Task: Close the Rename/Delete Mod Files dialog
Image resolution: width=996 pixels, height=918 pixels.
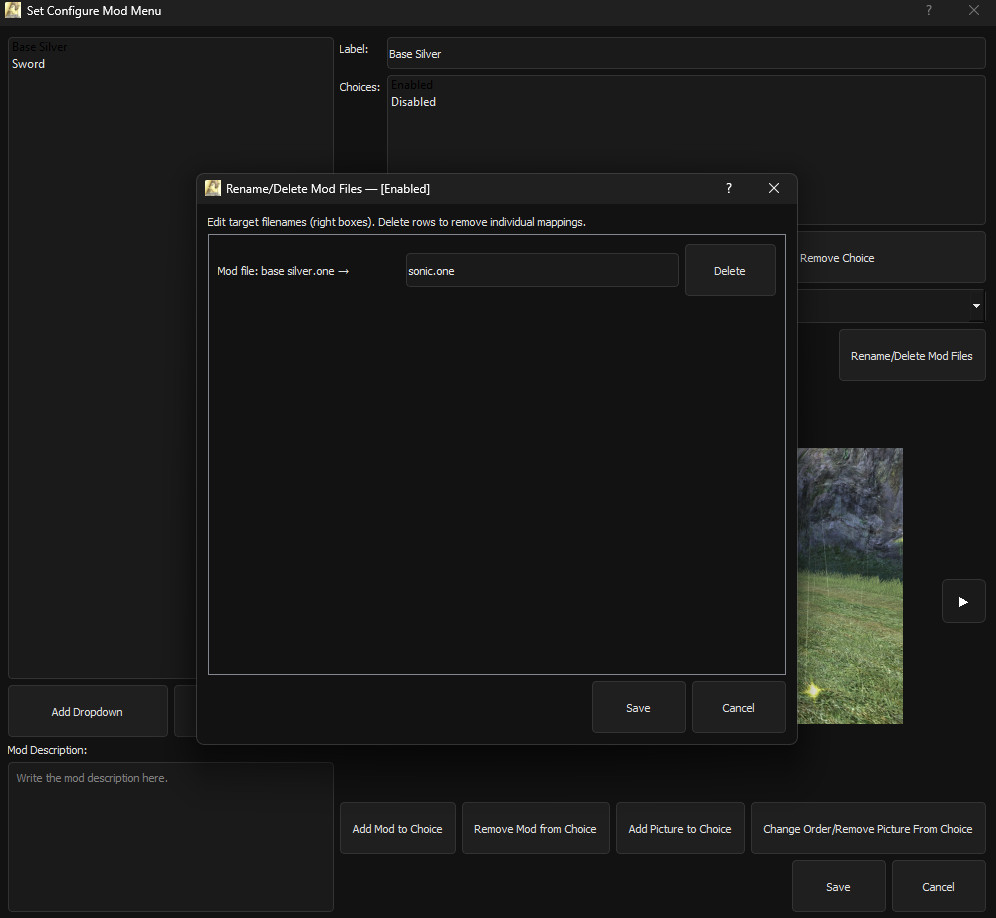Action: pos(774,188)
